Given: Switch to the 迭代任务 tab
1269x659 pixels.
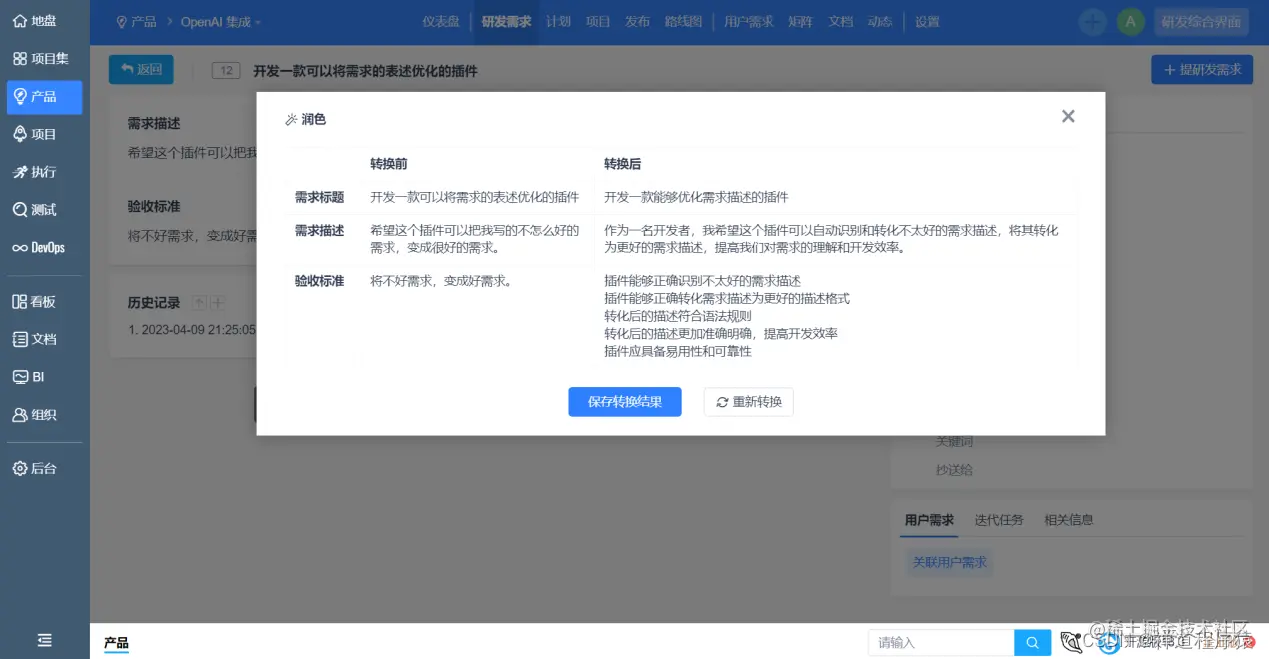Looking at the screenshot, I should click(998, 519).
